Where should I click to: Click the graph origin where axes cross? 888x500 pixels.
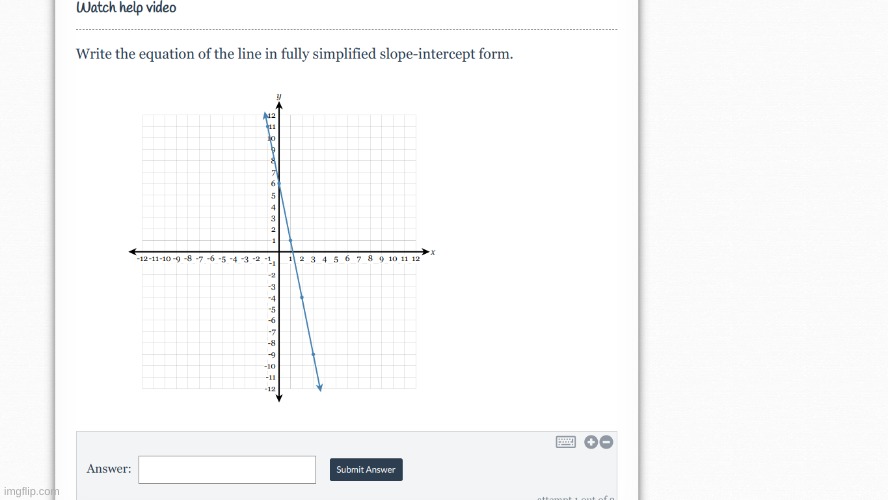click(279, 251)
